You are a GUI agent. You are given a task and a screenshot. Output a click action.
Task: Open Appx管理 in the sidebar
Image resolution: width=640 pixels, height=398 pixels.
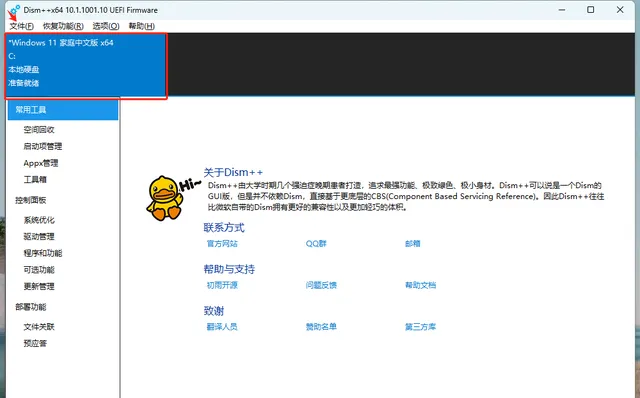pyautogui.click(x=41, y=163)
